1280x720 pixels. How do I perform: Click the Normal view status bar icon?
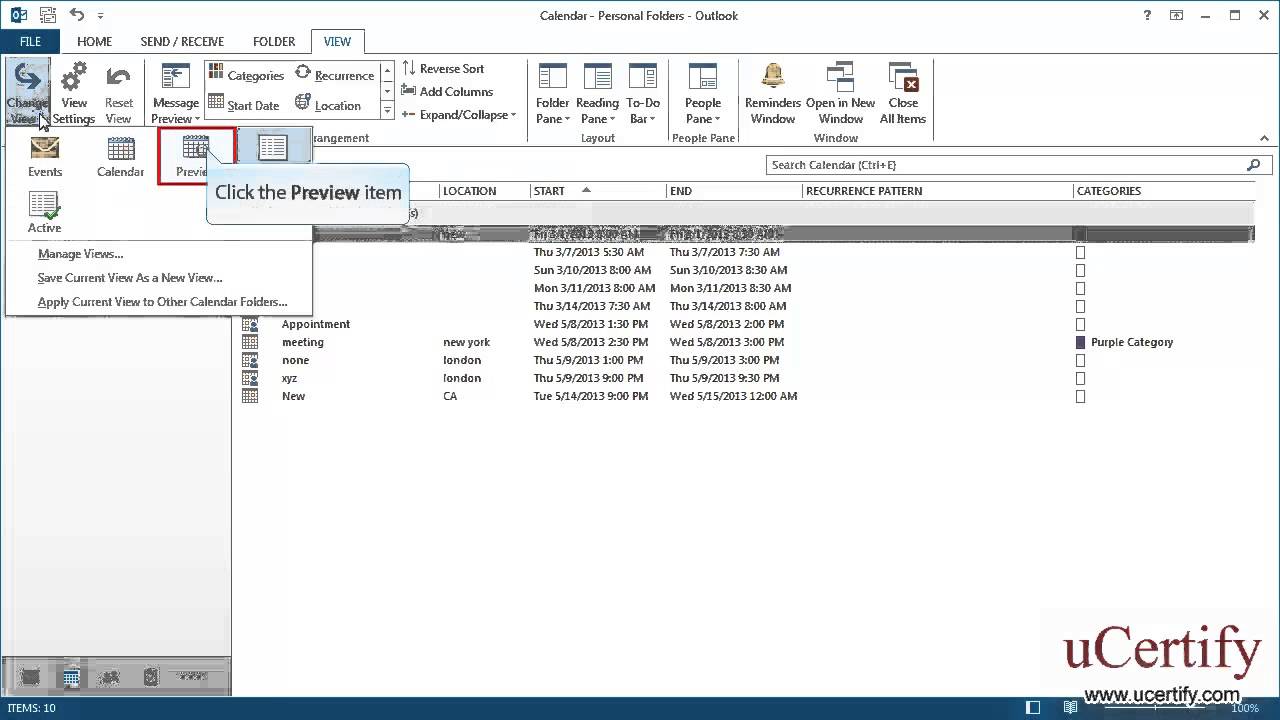tap(1034, 708)
